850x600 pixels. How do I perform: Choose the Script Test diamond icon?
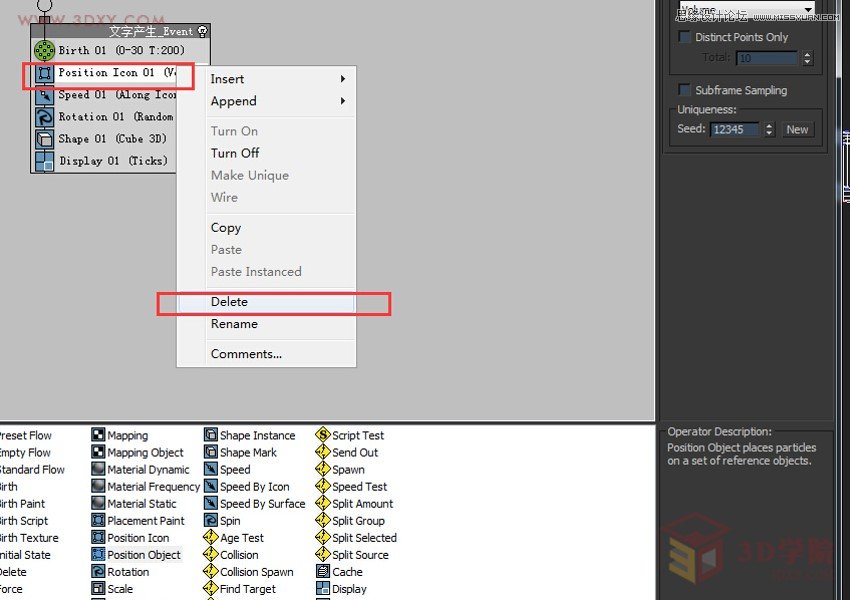(x=323, y=435)
